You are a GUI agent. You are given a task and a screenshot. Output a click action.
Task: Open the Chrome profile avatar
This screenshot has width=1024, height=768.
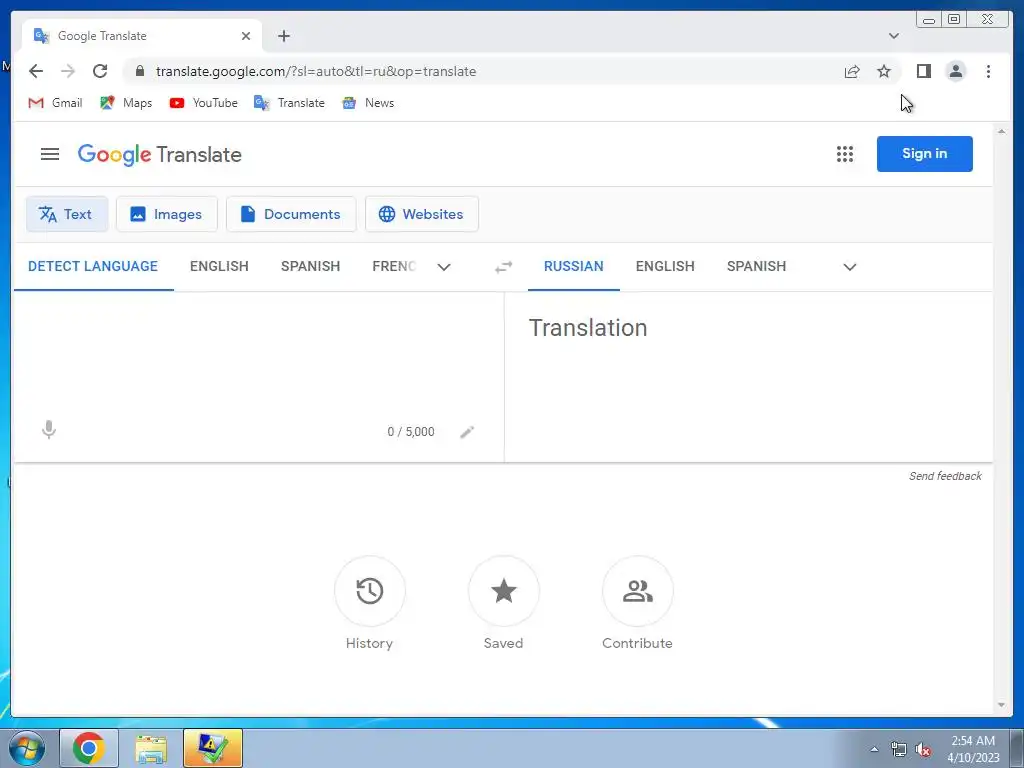click(955, 71)
